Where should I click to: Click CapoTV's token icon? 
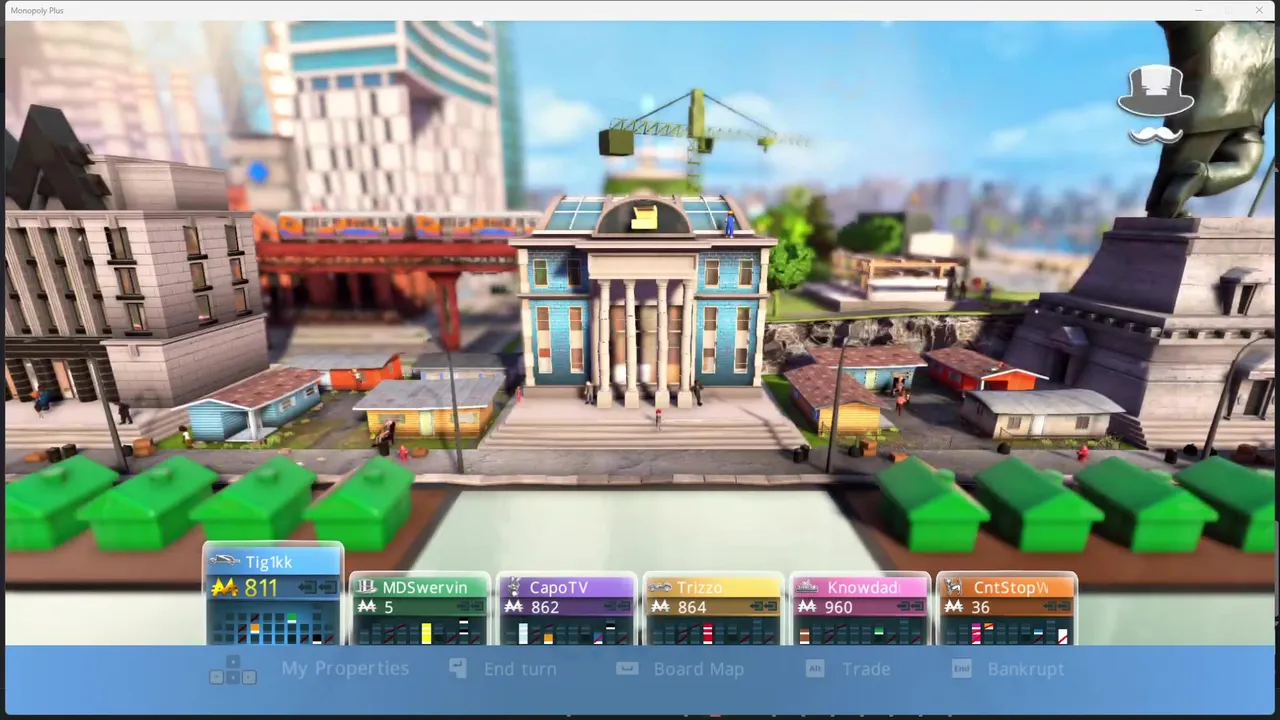514,587
